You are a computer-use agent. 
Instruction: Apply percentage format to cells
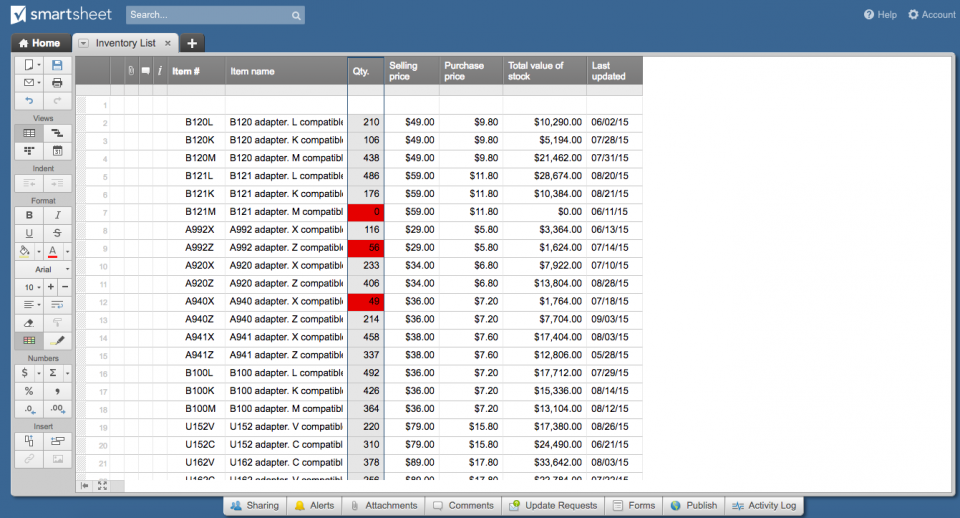click(x=29, y=391)
